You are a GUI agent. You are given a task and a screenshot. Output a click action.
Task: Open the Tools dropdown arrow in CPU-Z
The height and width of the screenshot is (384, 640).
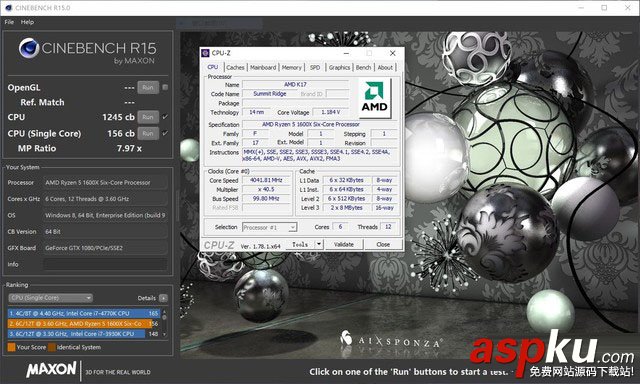point(319,244)
